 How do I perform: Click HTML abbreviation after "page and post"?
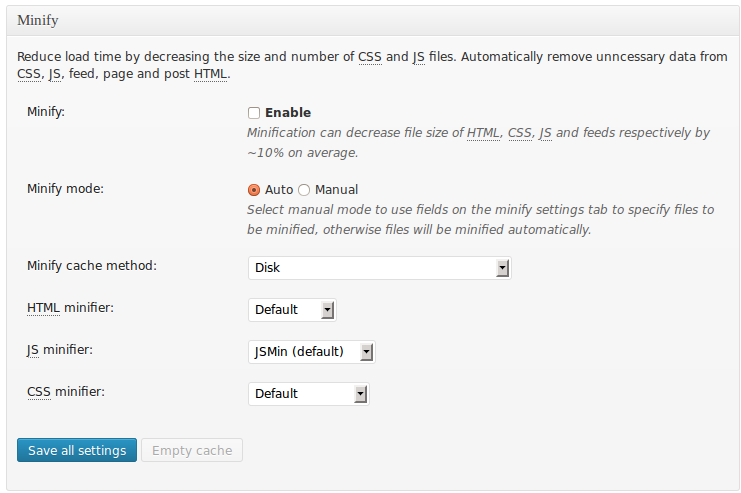click(x=212, y=74)
